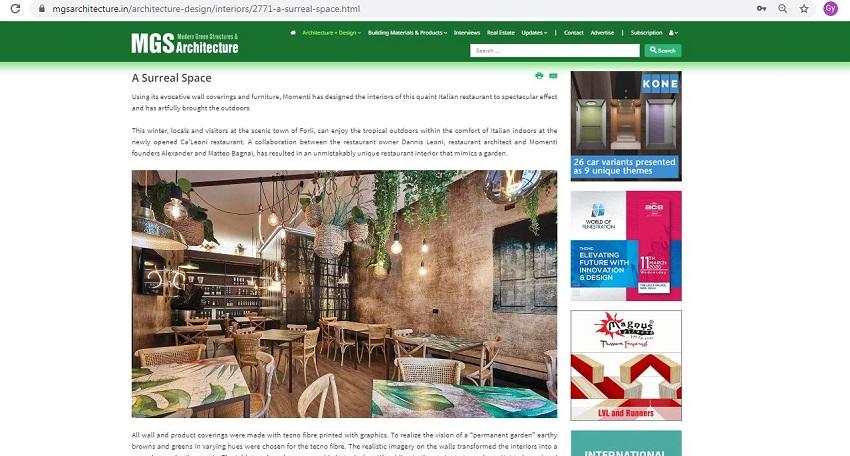
Task: Open the Chrome profile avatar
Action: (x=830, y=9)
